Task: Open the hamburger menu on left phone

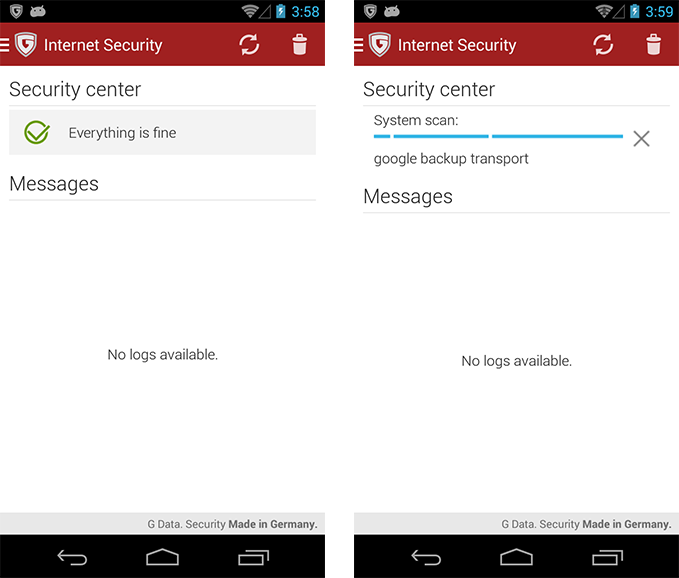Action: coord(4,45)
